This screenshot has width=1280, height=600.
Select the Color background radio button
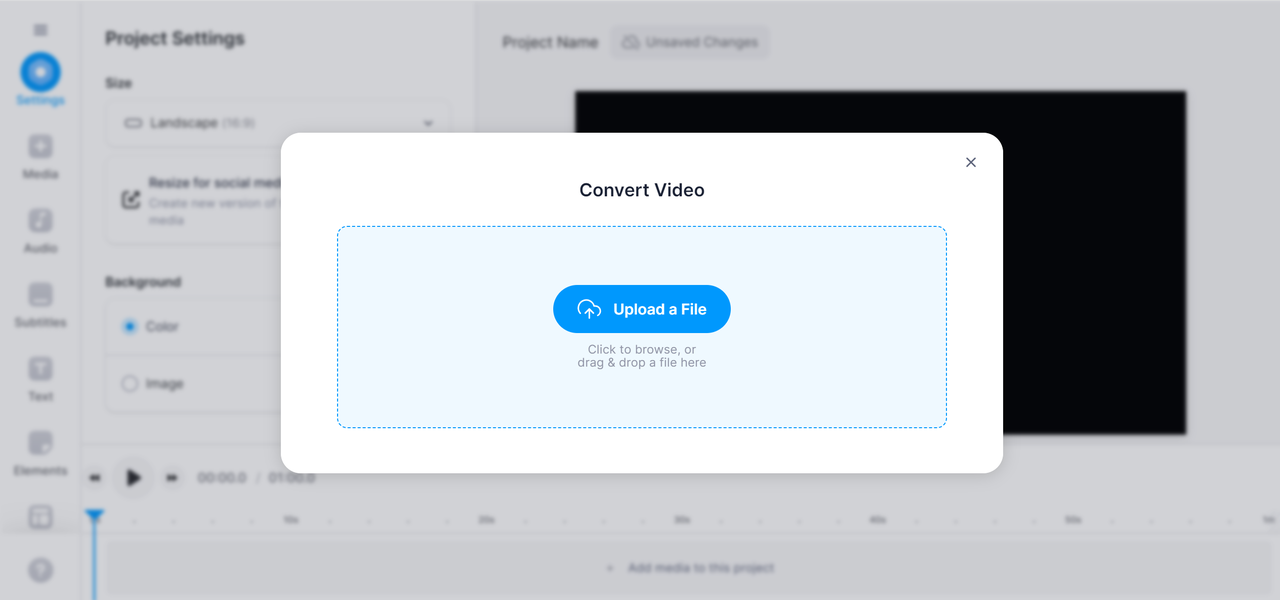click(129, 326)
